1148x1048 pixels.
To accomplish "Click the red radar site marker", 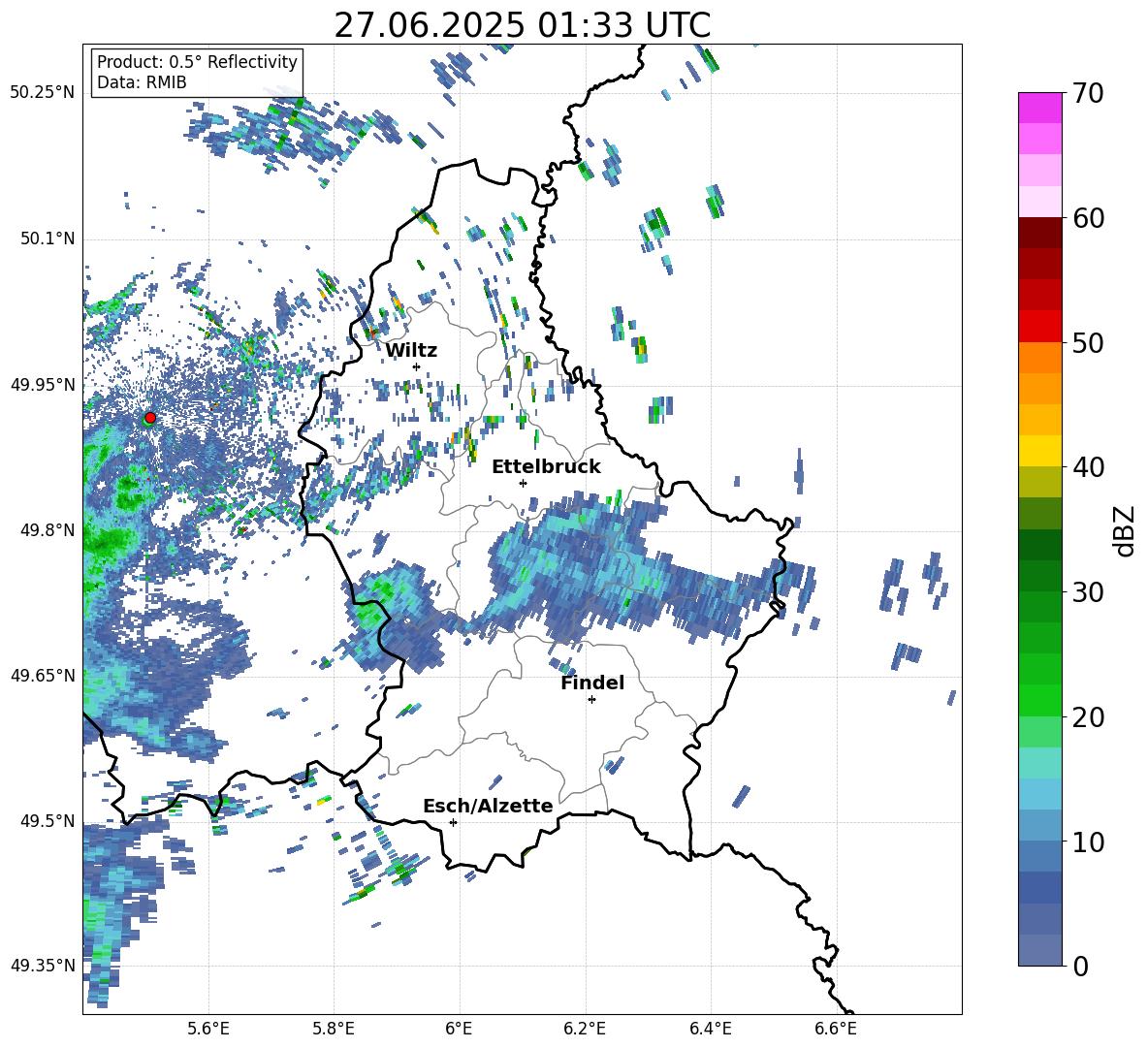I will [150, 417].
